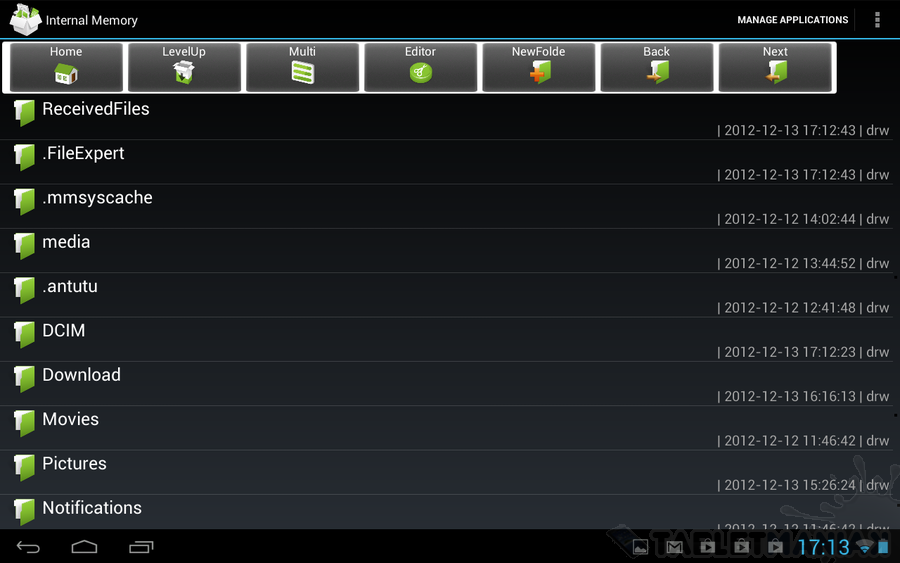Viewport: 900px width, 563px height.
Task: Open the three-dot overflow menu
Action: pos(877,20)
